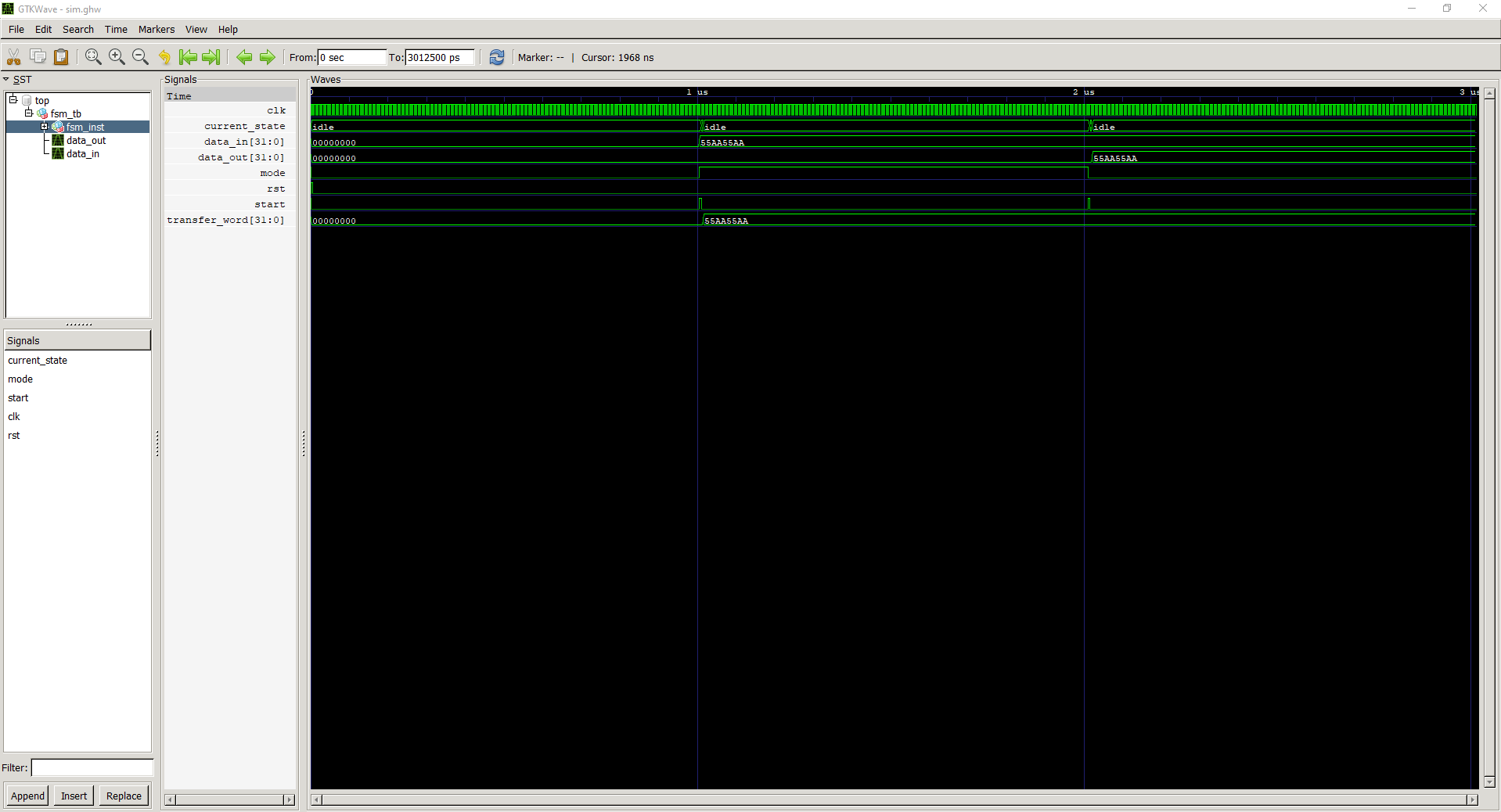Click the Insert button
This screenshot has height=812, width=1501.
point(74,796)
